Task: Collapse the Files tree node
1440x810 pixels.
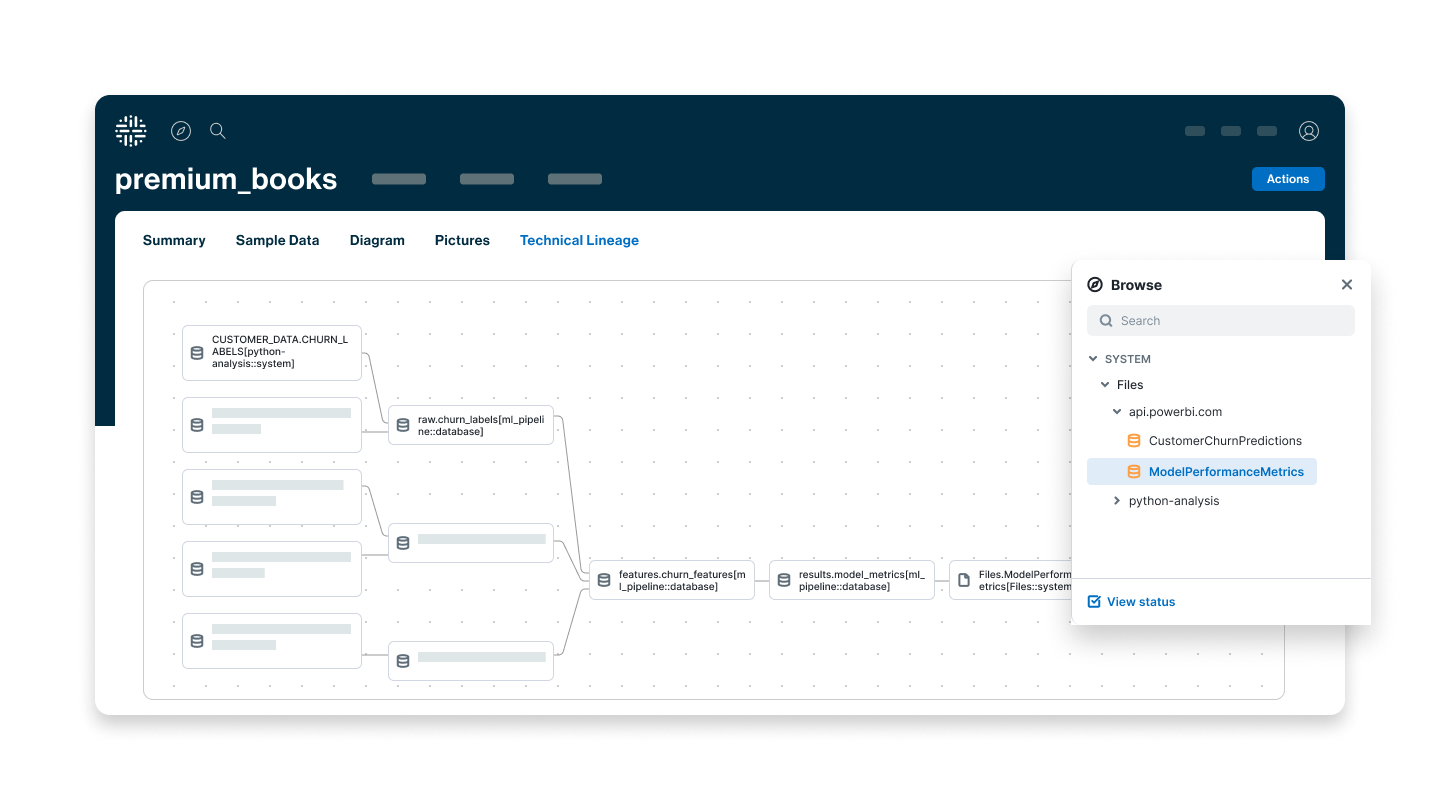Action: 1105,385
